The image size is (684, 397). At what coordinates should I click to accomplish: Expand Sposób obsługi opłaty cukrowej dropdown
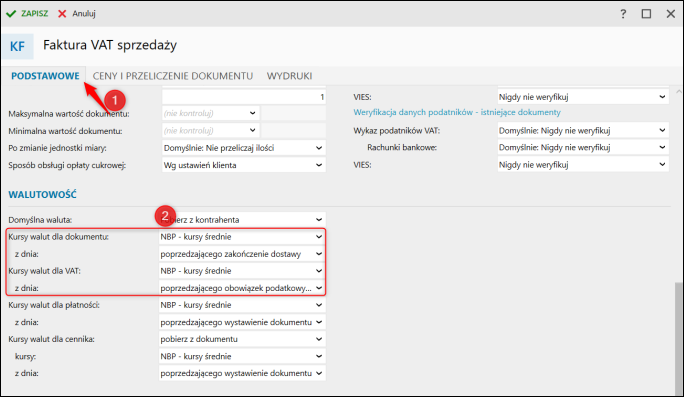[x=244, y=165]
